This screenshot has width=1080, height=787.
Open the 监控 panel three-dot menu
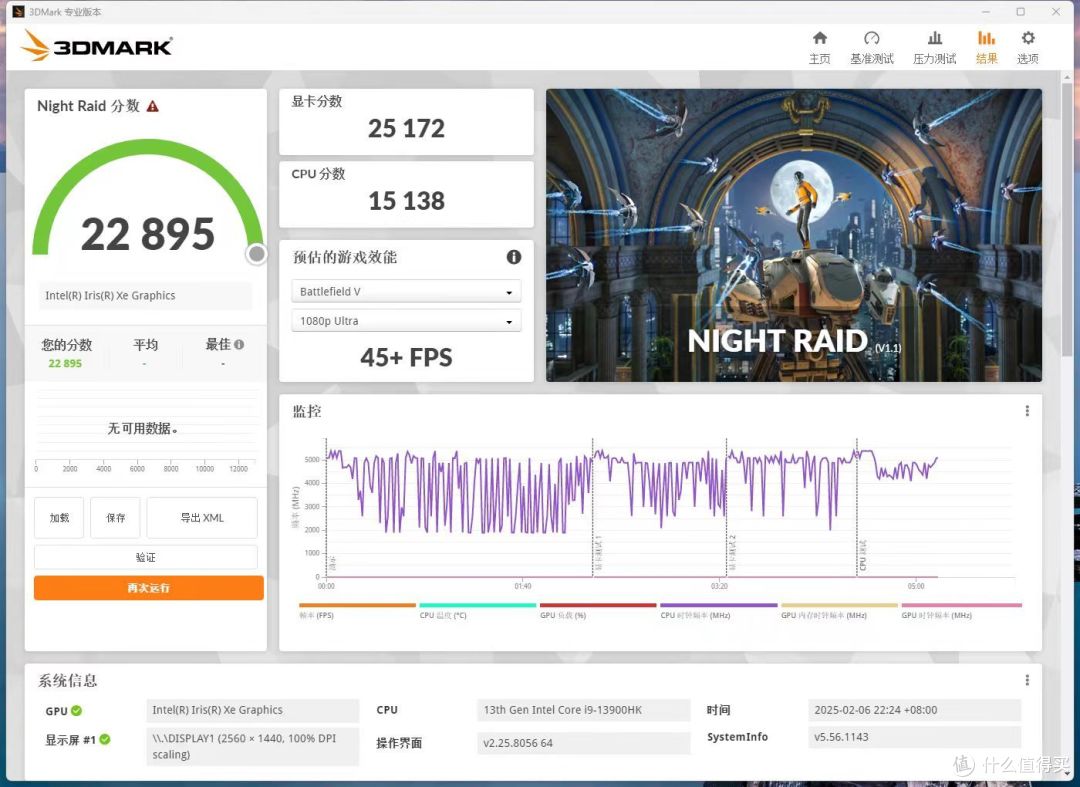tap(1027, 410)
